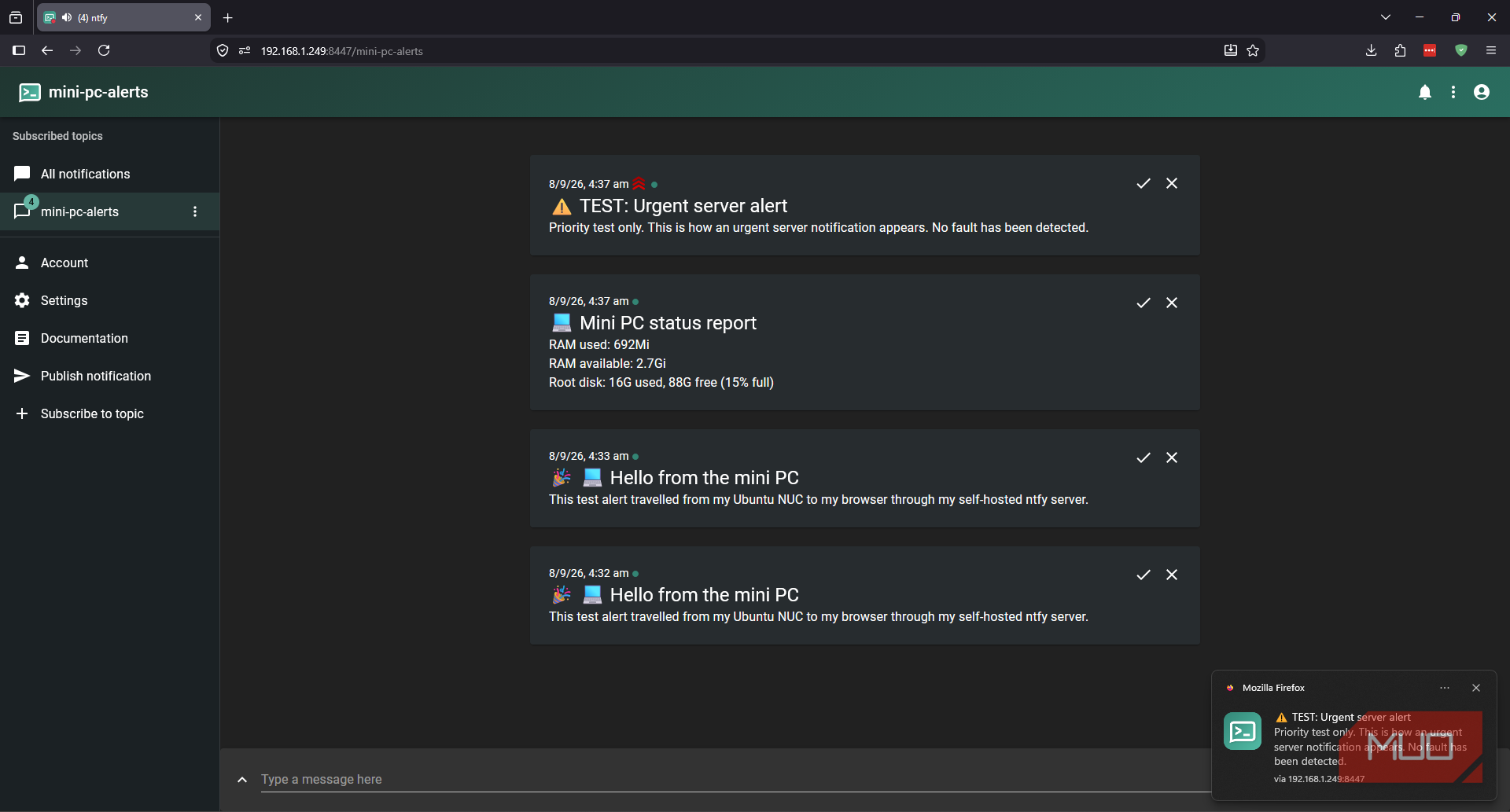Screen dimensions: 1510x812
Task: Dismiss the Mini PC status report notification
Action: [1172, 303]
